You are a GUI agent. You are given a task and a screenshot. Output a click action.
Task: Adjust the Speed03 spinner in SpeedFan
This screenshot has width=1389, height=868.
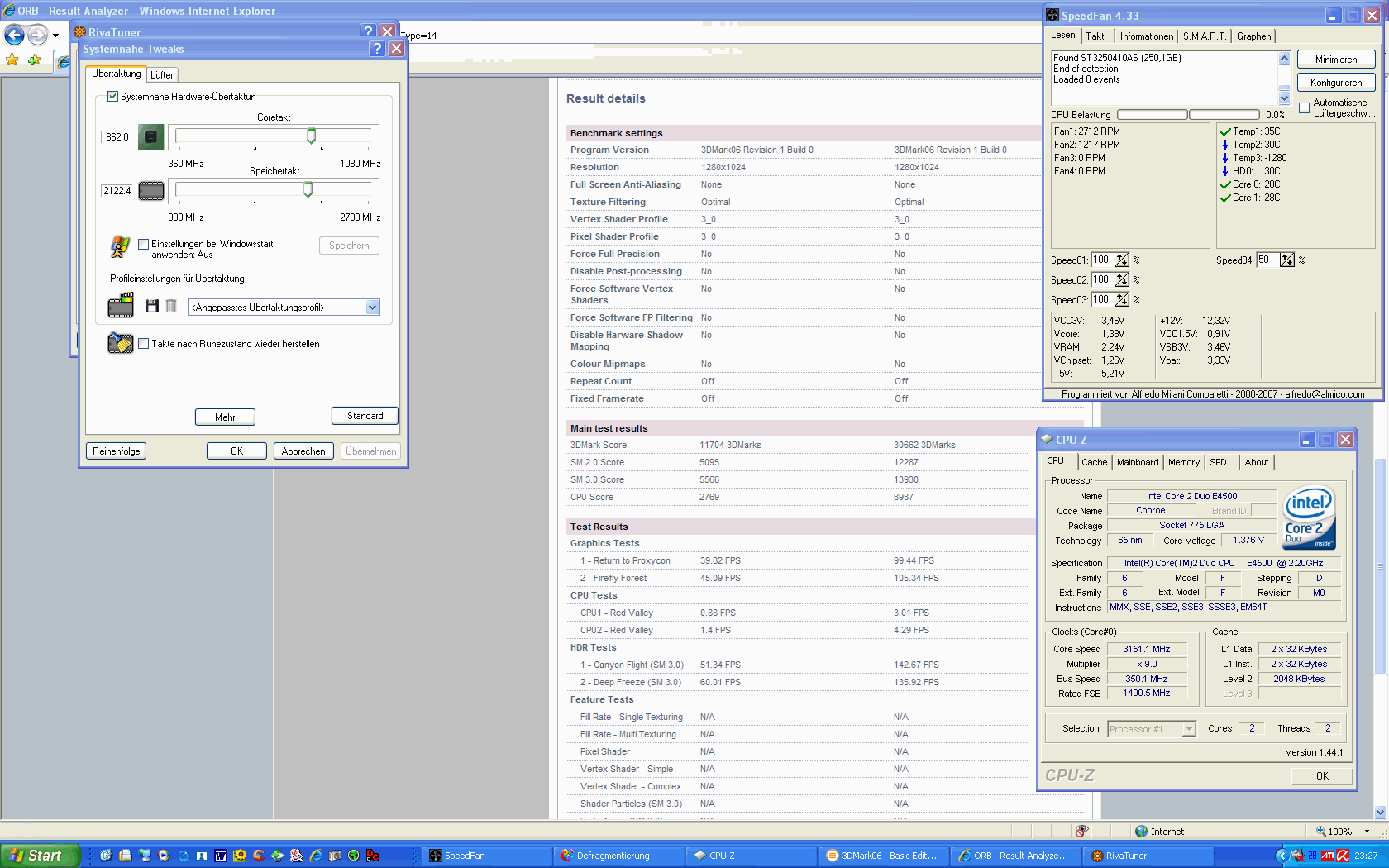[1122, 299]
